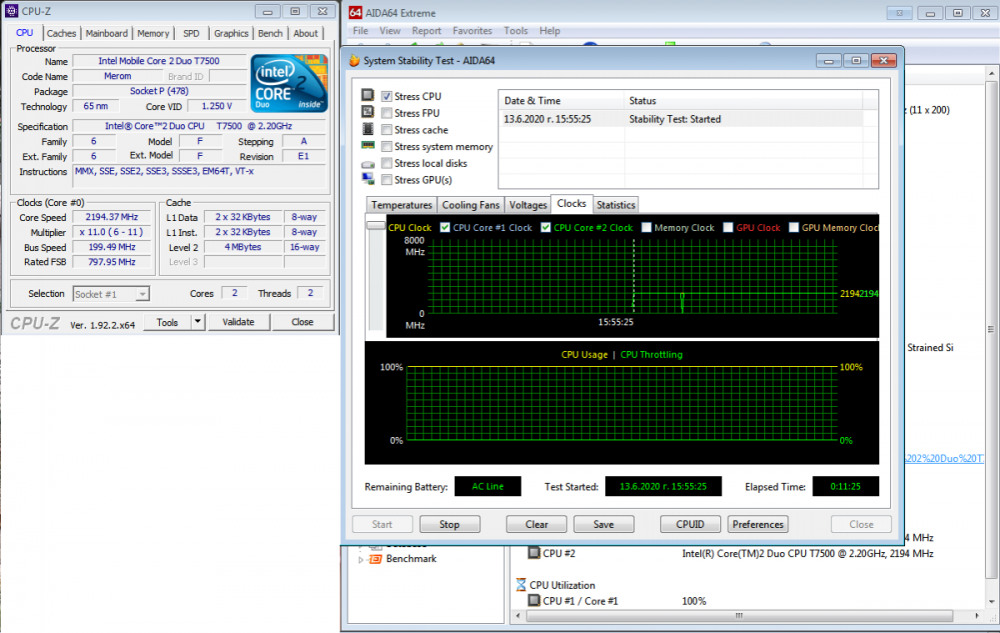Image resolution: width=1000 pixels, height=633 pixels.
Task: Click the hard disk icon beside Stress local disks
Action: click(369, 162)
